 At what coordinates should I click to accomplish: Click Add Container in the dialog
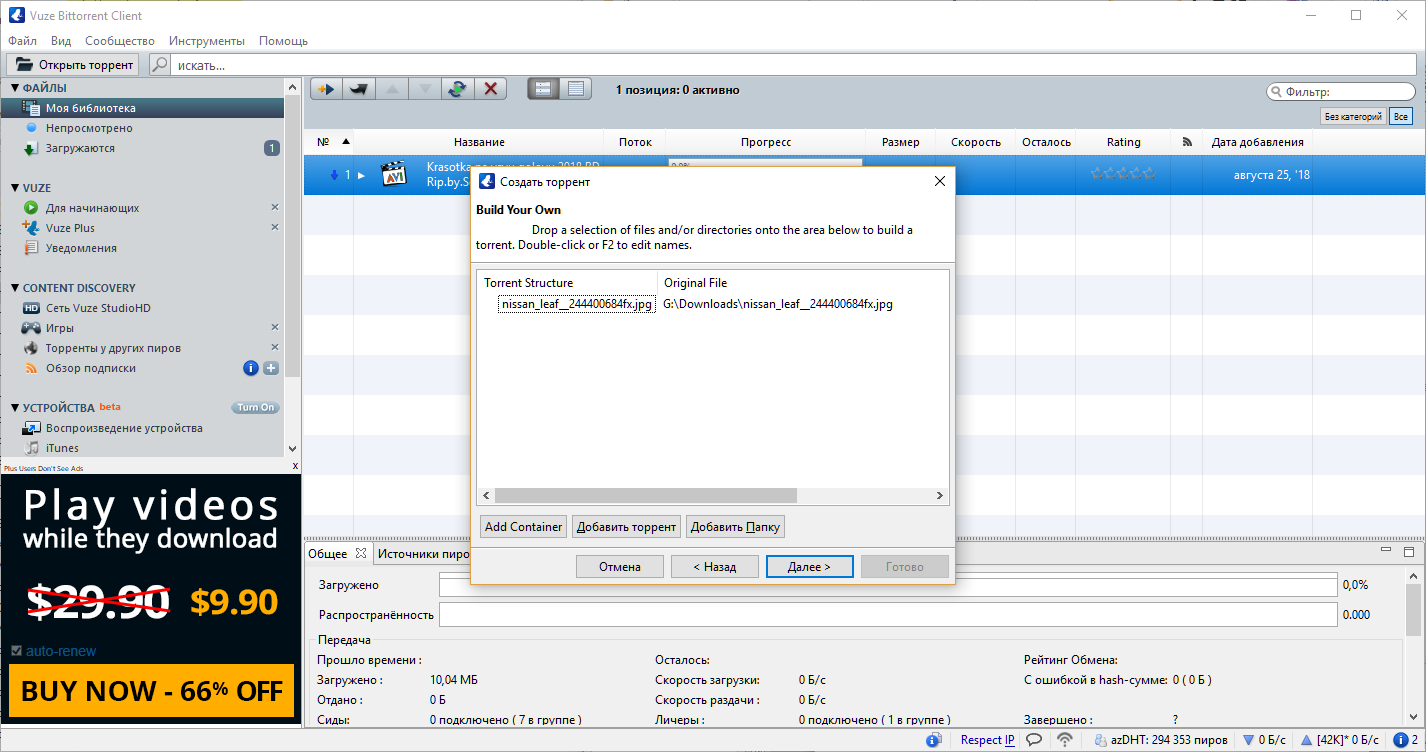pyautogui.click(x=523, y=527)
